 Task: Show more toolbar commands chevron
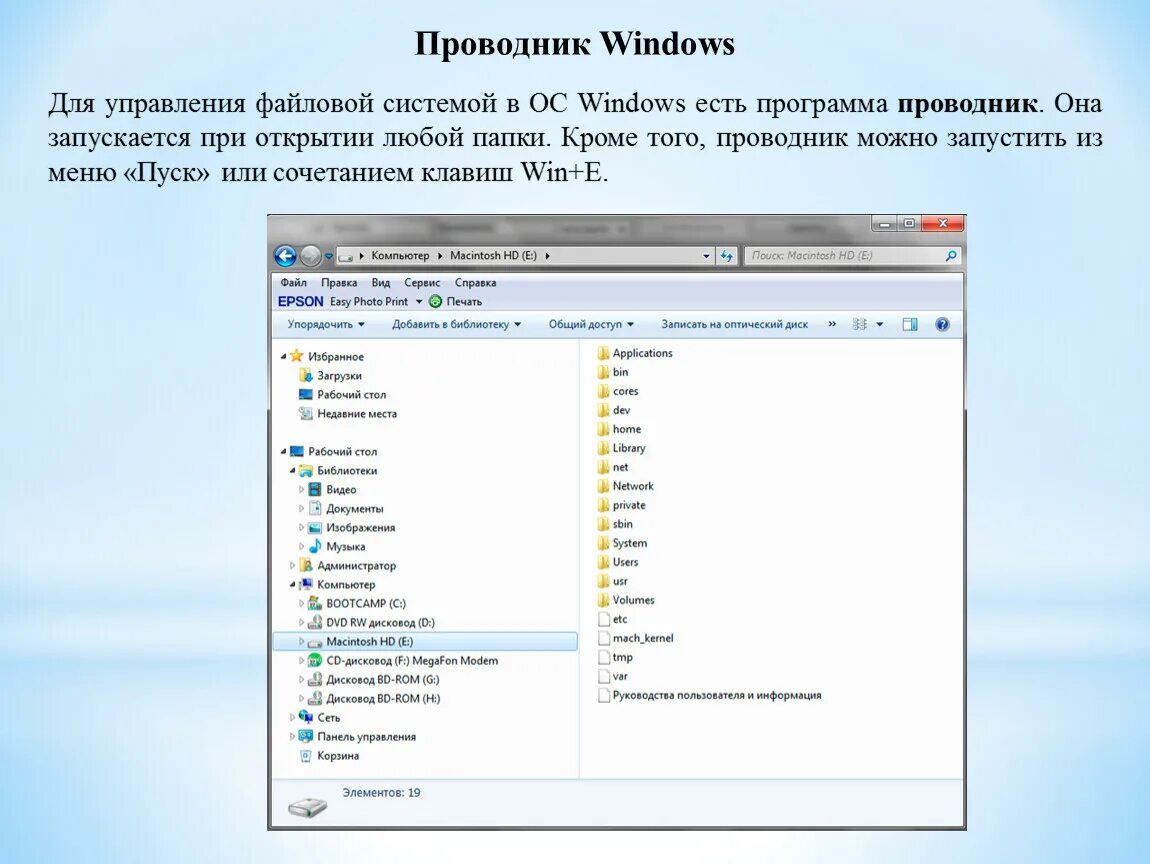[832, 323]
